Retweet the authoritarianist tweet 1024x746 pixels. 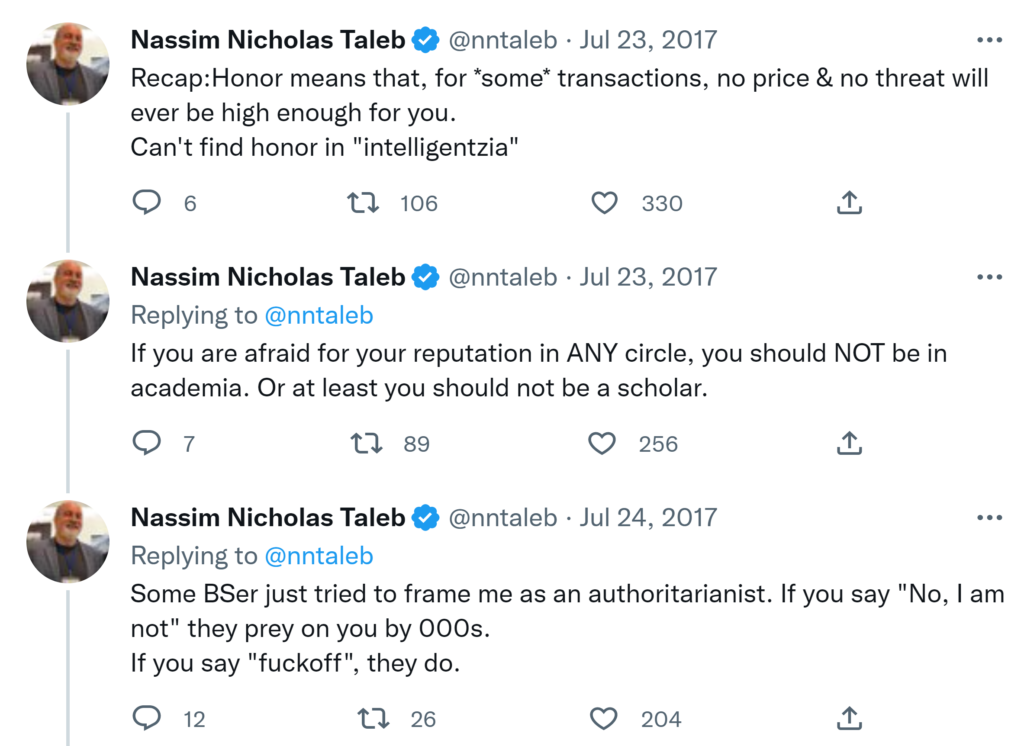point(373,718)
